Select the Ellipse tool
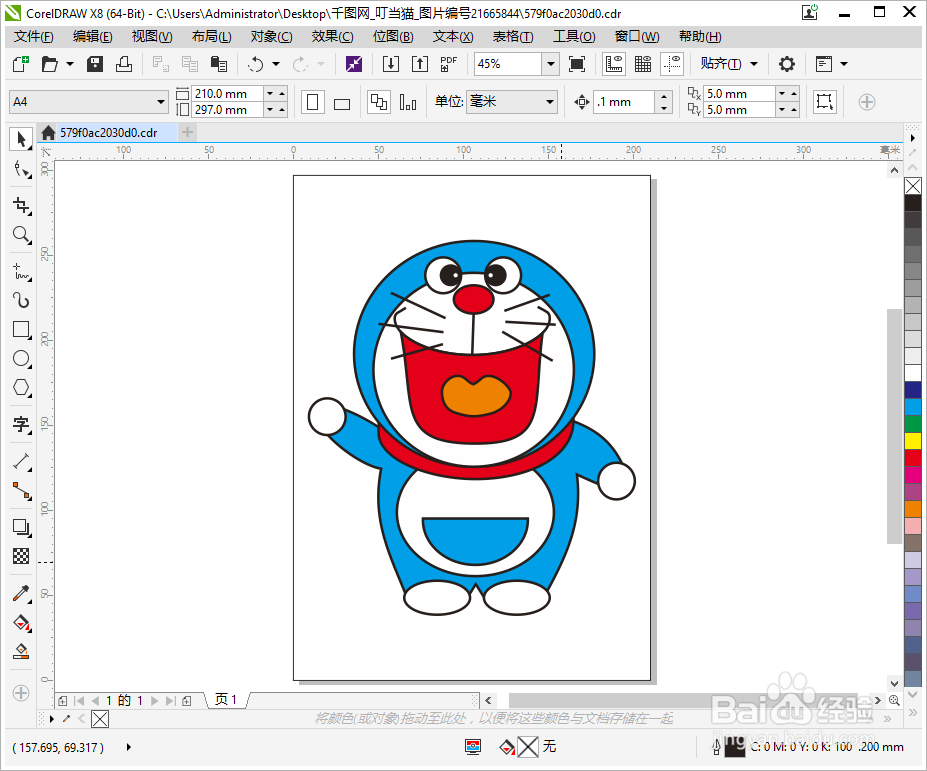The height and width of the screenshot is (771, 927). click(21, 358)
